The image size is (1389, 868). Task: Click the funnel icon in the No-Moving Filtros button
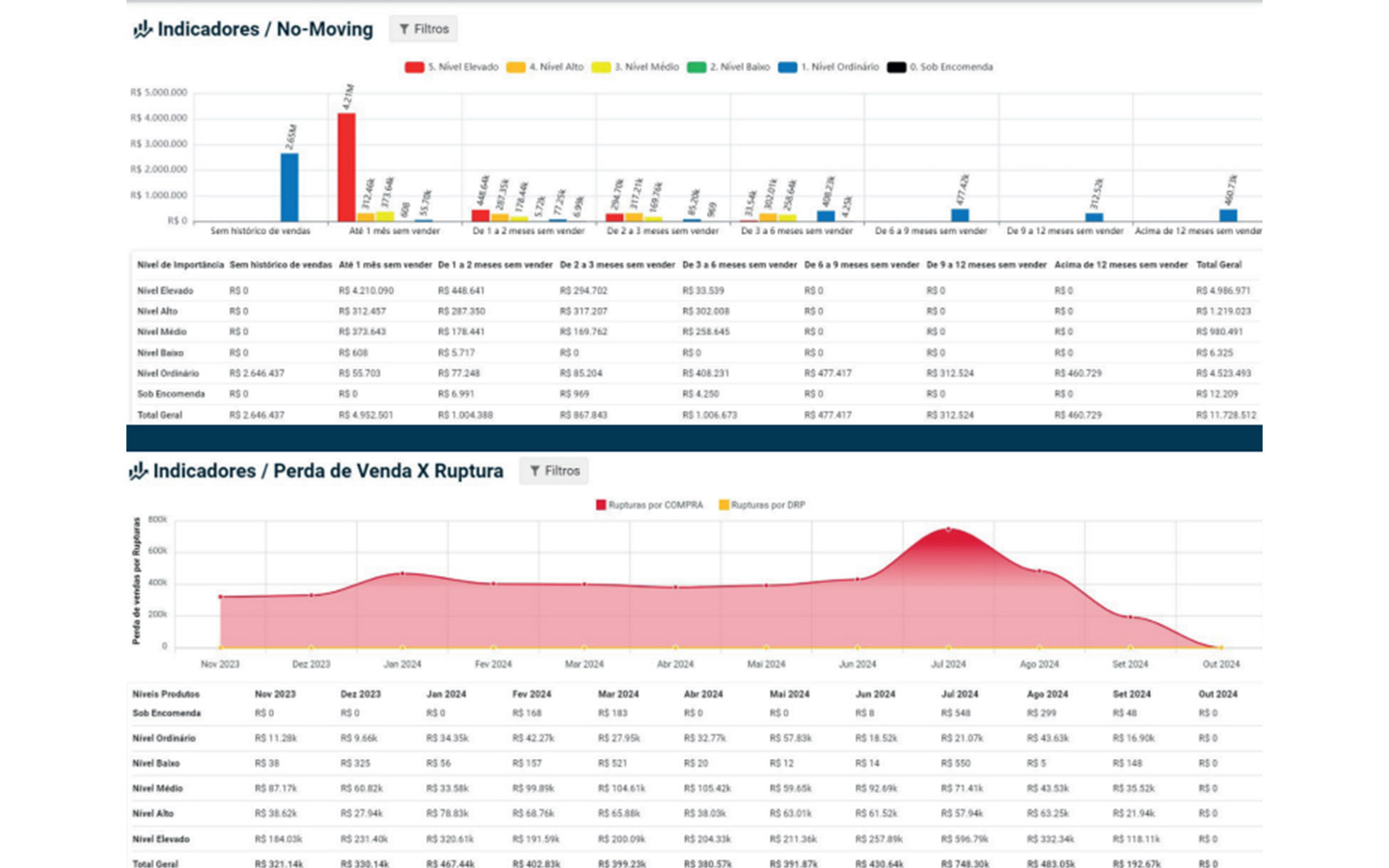404,30
